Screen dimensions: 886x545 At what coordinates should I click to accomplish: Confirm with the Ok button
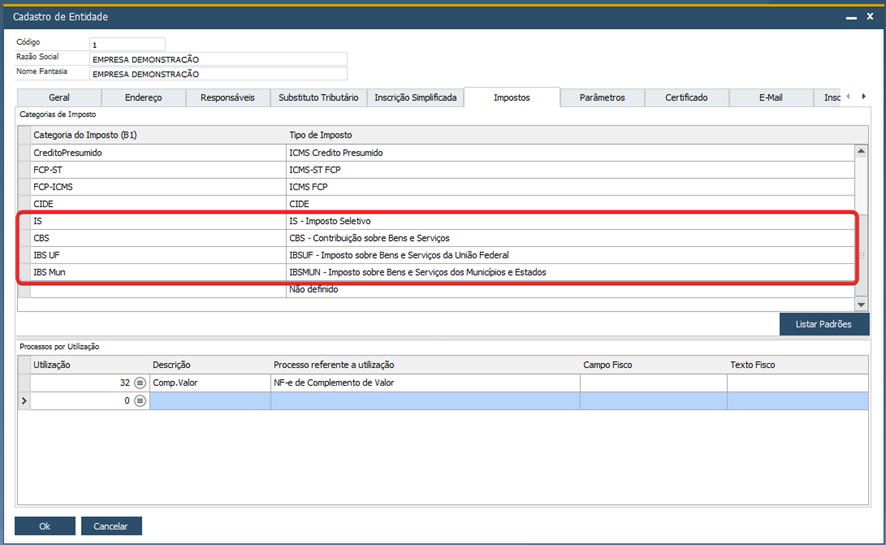click(x=44, y=526)
